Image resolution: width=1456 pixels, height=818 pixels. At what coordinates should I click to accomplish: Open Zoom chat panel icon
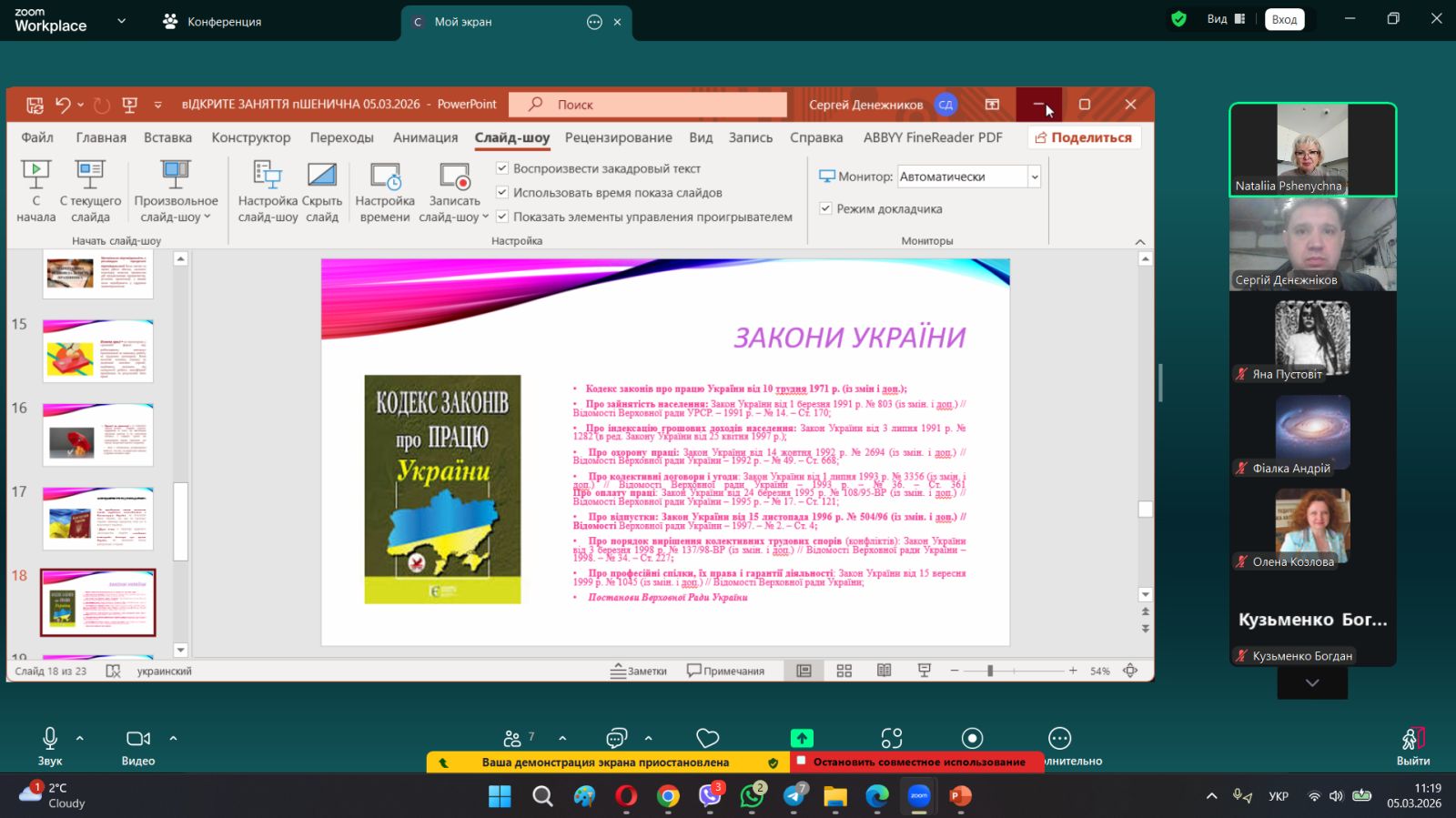[617, 738]
